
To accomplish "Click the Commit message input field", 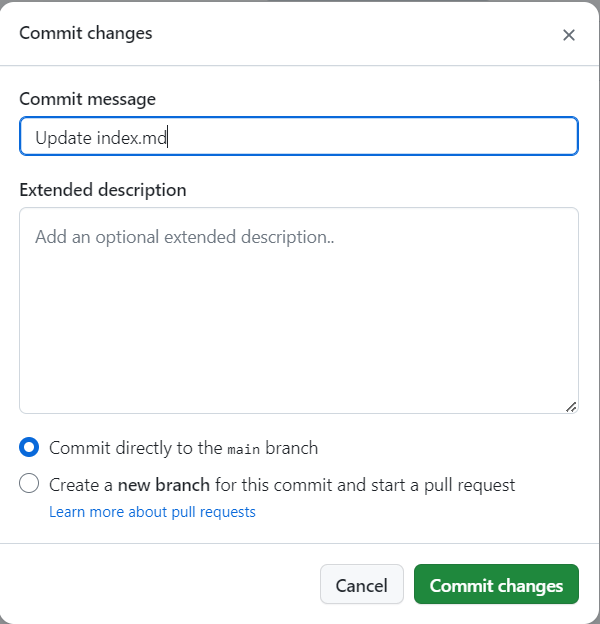I will click(299, 136).
